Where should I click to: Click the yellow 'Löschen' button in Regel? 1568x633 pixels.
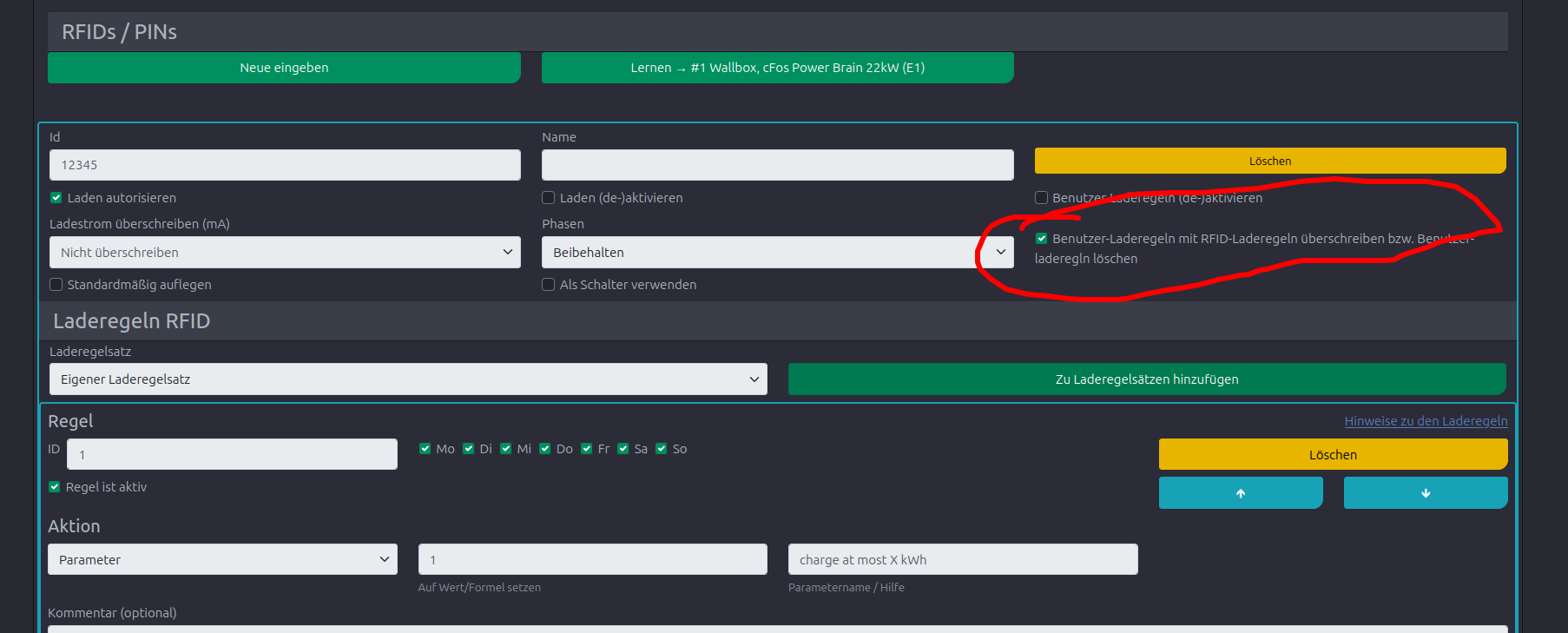tap(1333, 454)
